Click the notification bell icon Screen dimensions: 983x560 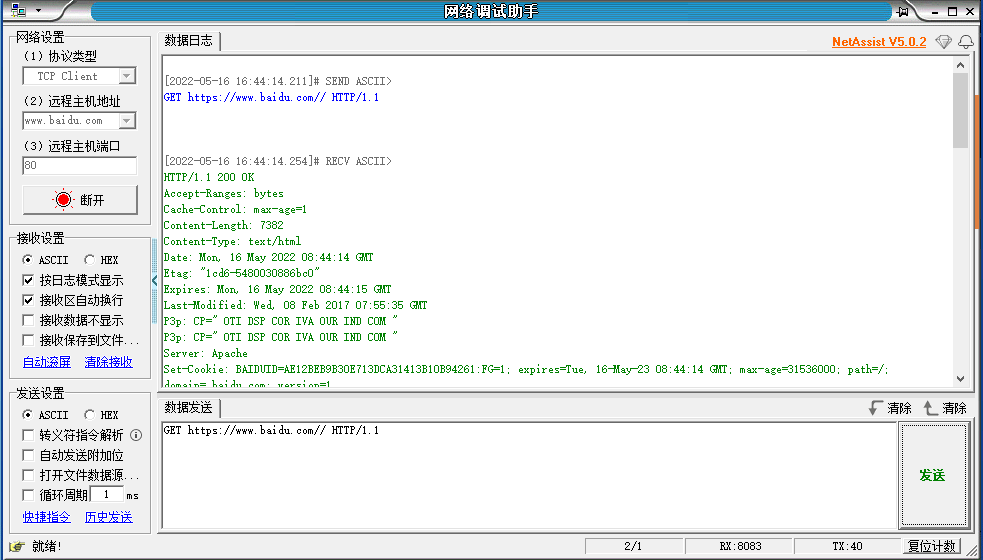[965, 42]
